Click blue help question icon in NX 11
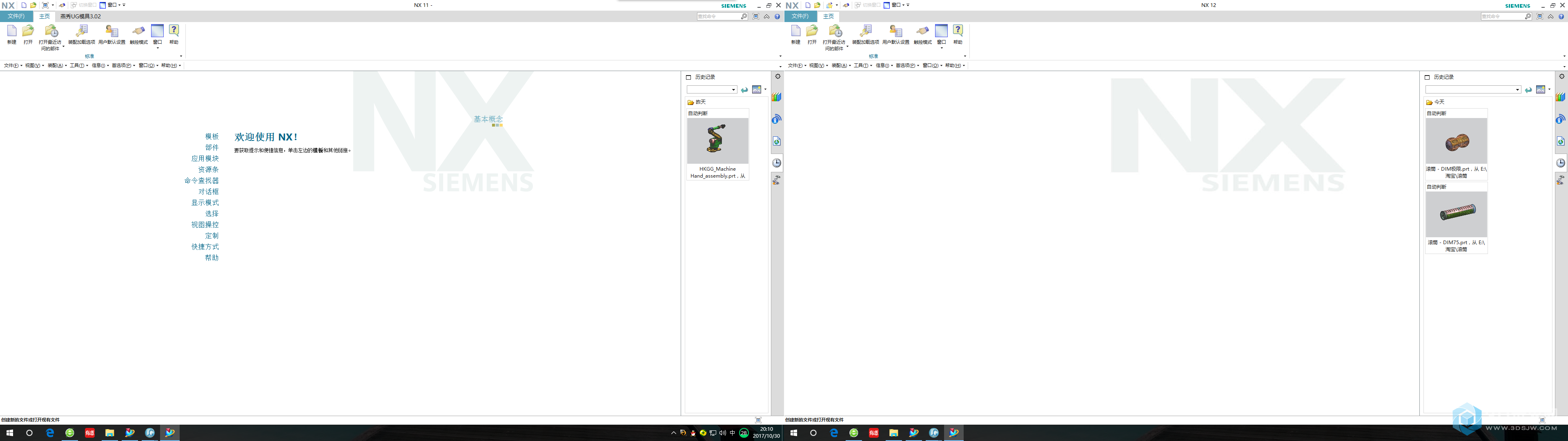This screenshot has width=1568, height=441. (777, 16)
